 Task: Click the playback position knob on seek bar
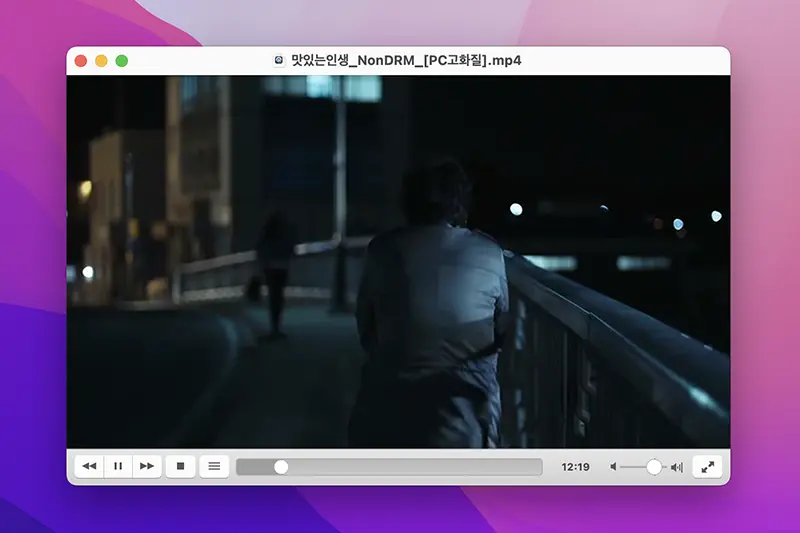tap(281, 467)
